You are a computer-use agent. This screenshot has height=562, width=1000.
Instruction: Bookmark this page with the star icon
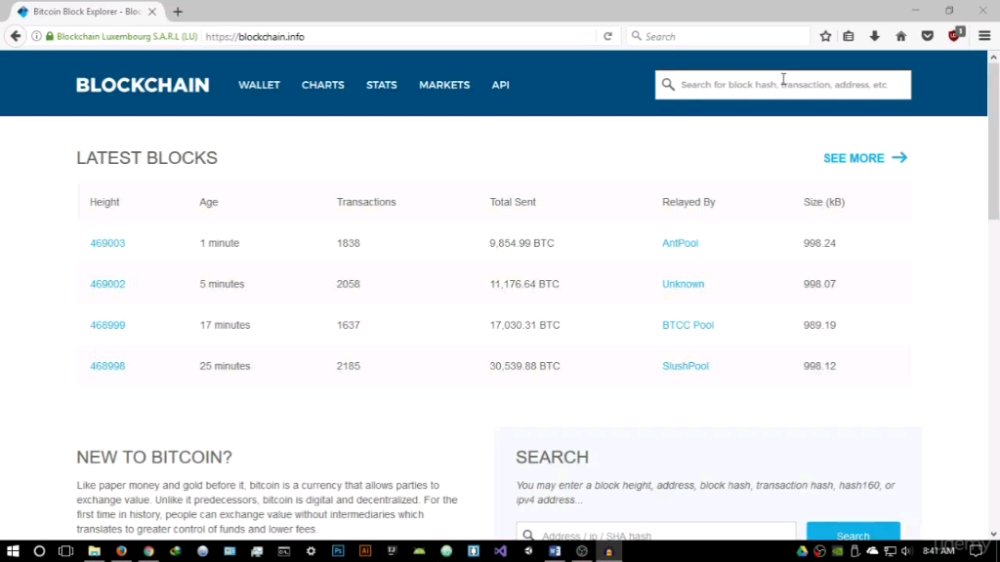point(825,36)
